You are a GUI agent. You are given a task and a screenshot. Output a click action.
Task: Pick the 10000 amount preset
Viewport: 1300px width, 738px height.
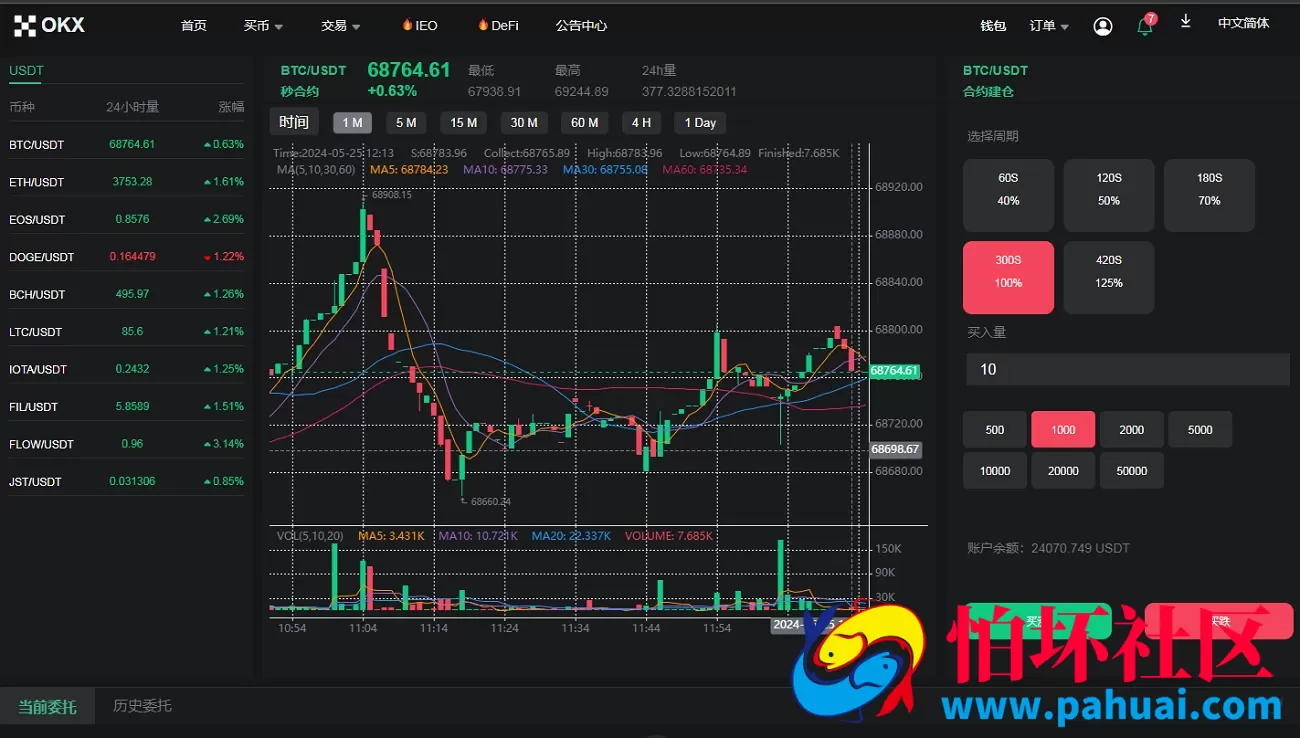(x=995, y=470)
